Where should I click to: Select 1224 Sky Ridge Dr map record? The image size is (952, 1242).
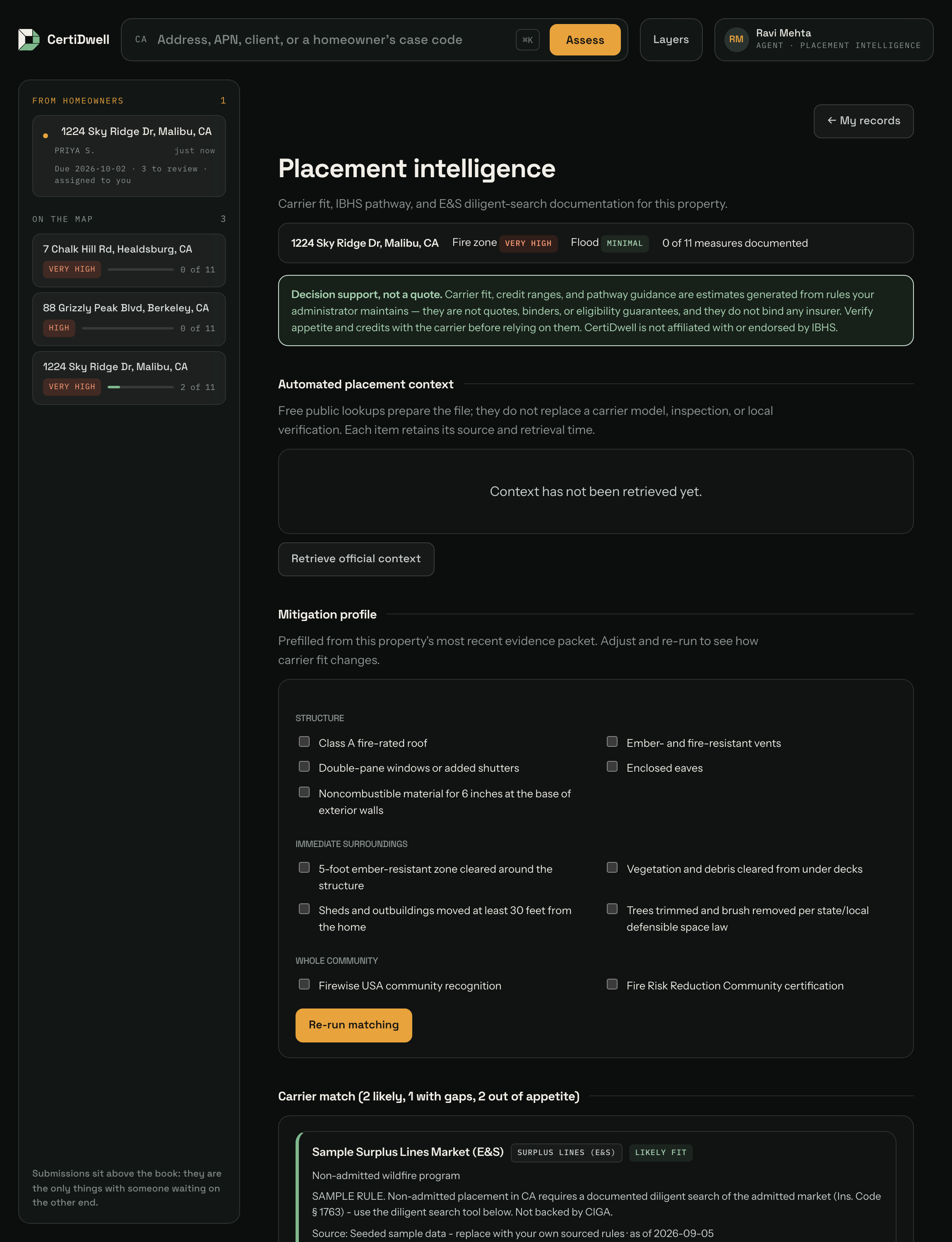(129, 378)
